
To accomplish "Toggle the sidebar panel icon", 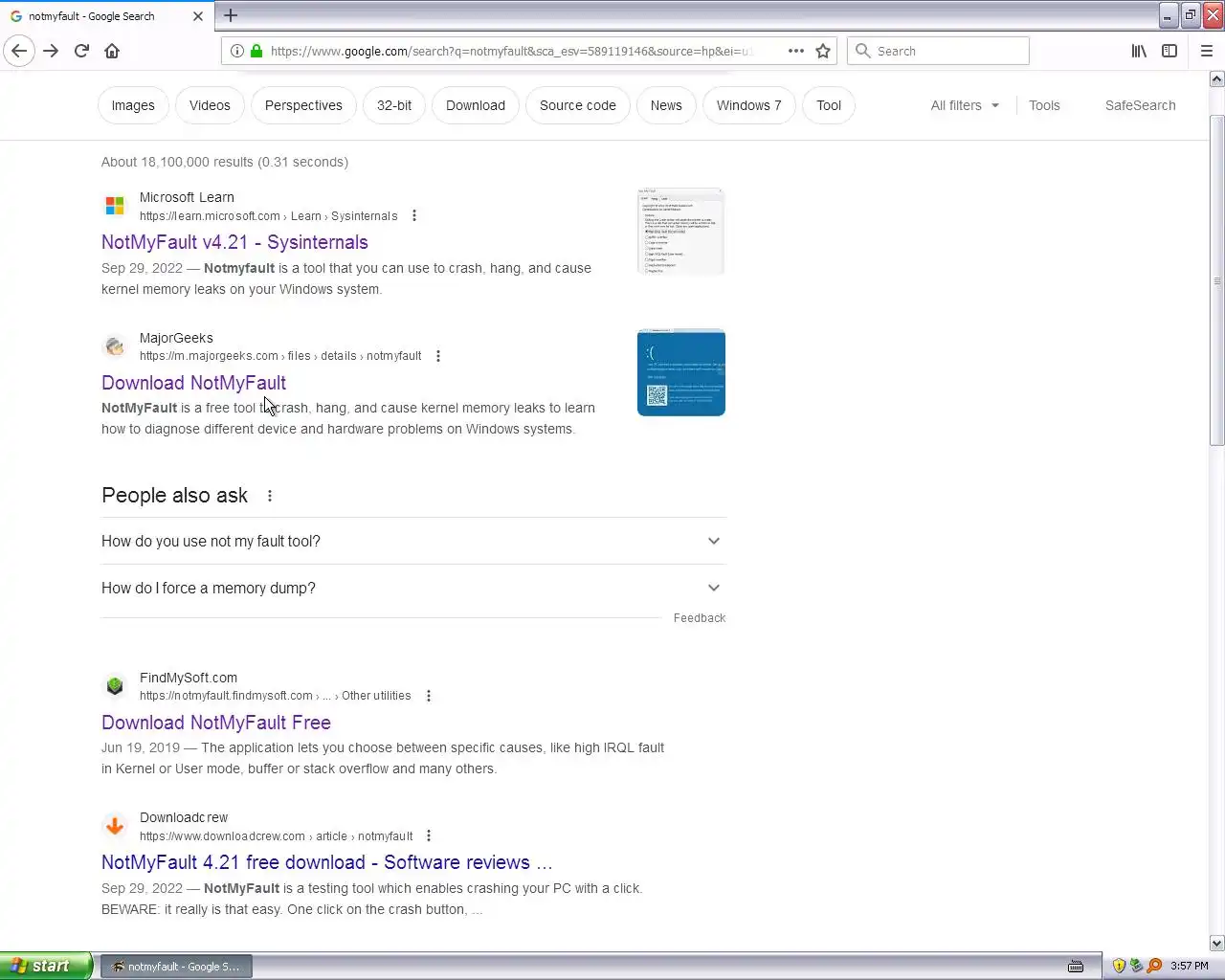I will point(1169,51).
